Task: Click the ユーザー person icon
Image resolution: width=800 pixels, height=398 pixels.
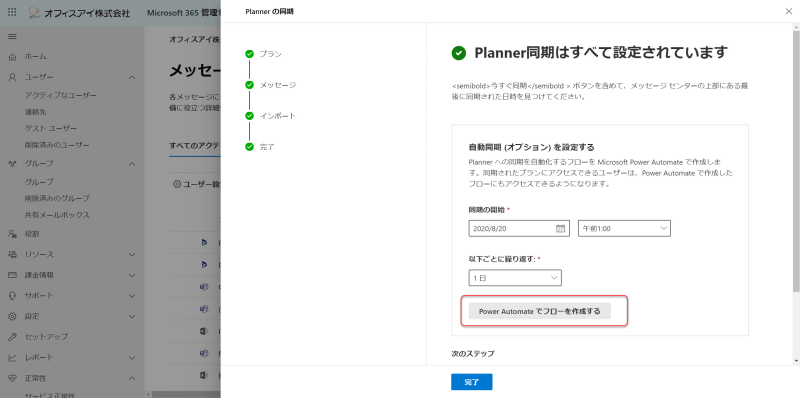Action: (13, 78)
